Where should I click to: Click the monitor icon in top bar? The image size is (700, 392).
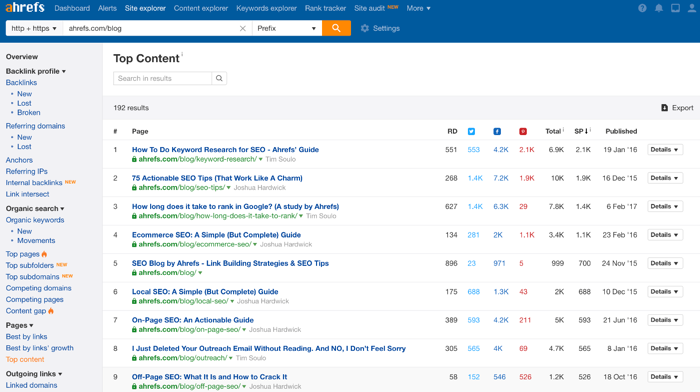pos(675,8)
